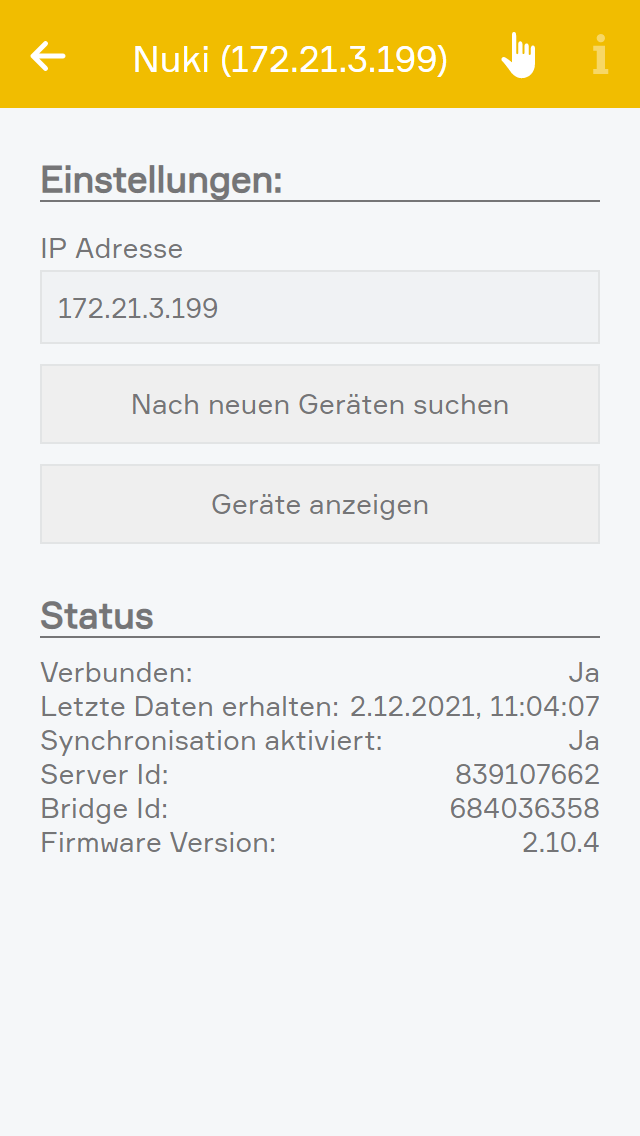Click the Nuki (172.21.3.199) title
Viewport: 640px width, 1136px height.
coord(290,59)
